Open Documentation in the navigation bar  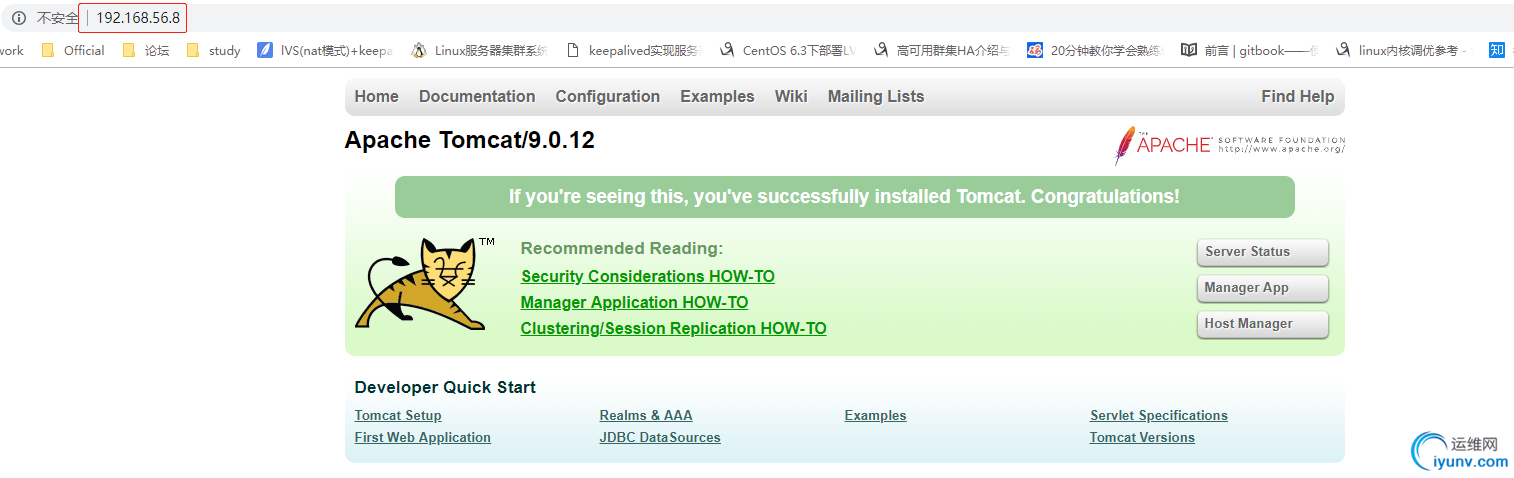click(x=477, y=97)
